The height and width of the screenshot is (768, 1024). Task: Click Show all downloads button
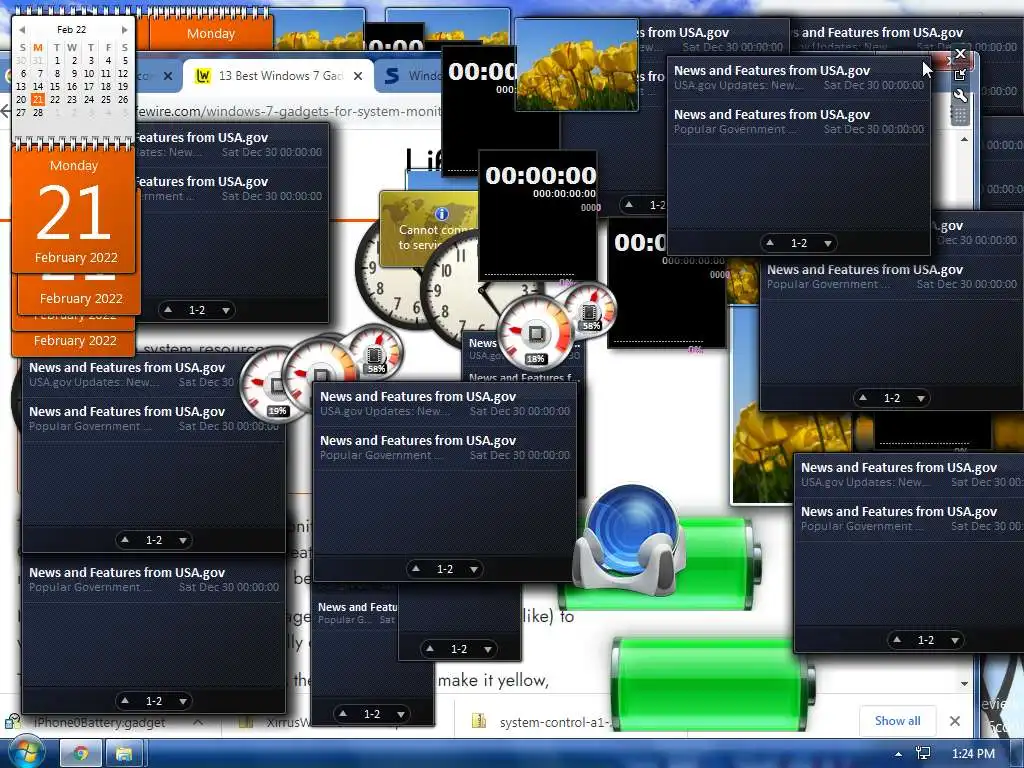[x=897, y=721]
